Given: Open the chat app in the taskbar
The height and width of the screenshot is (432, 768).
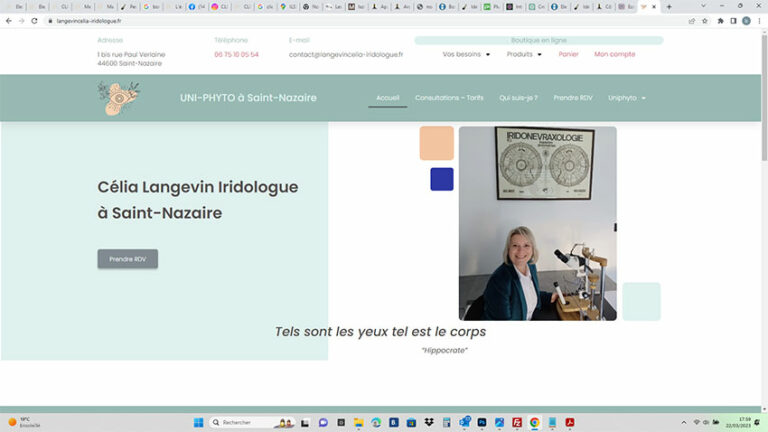Looking at the screenshot, I should (x=323, y=422).
